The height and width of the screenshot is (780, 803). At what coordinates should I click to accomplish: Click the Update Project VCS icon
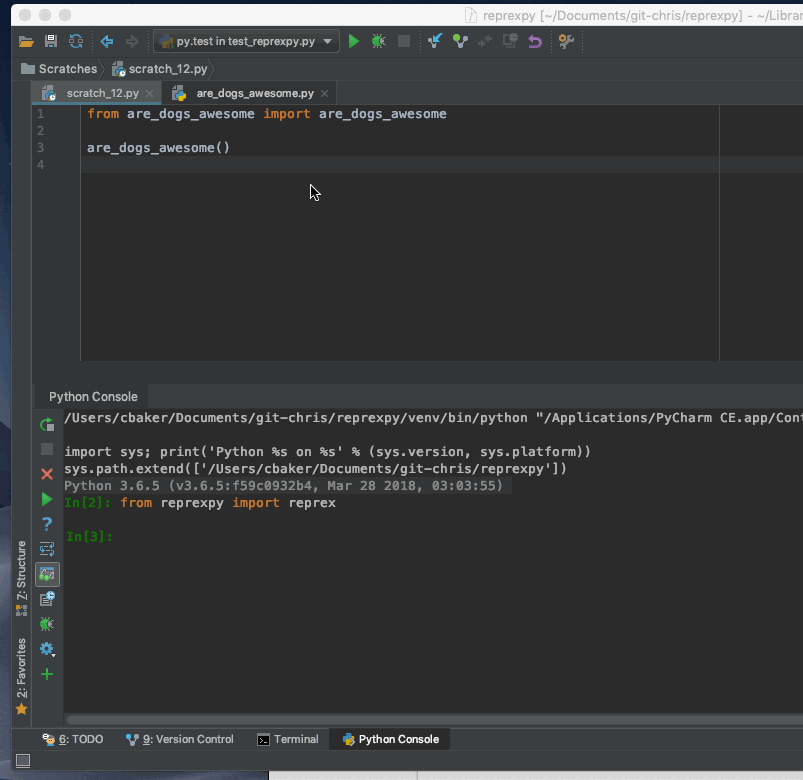(x=435, y=41)
